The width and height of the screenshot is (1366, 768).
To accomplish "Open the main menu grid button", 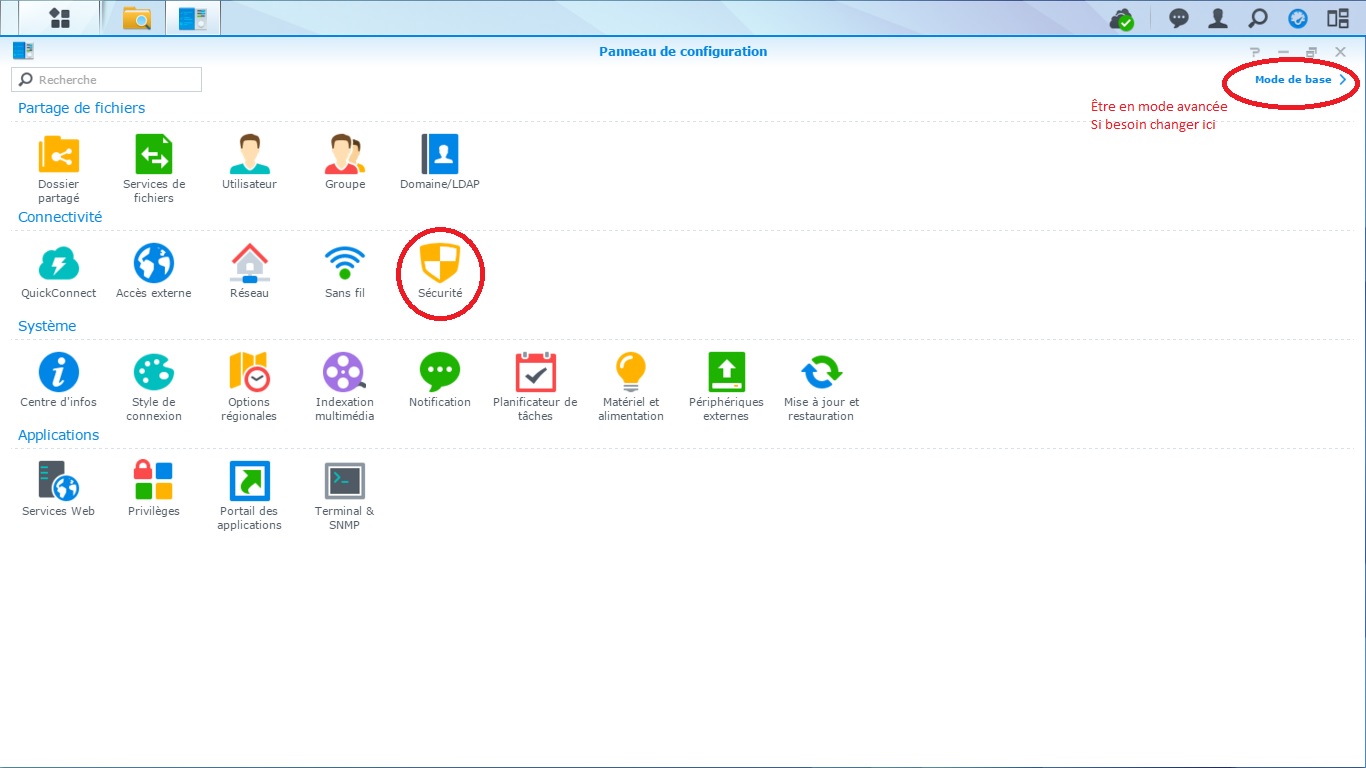I will point(60,17).
